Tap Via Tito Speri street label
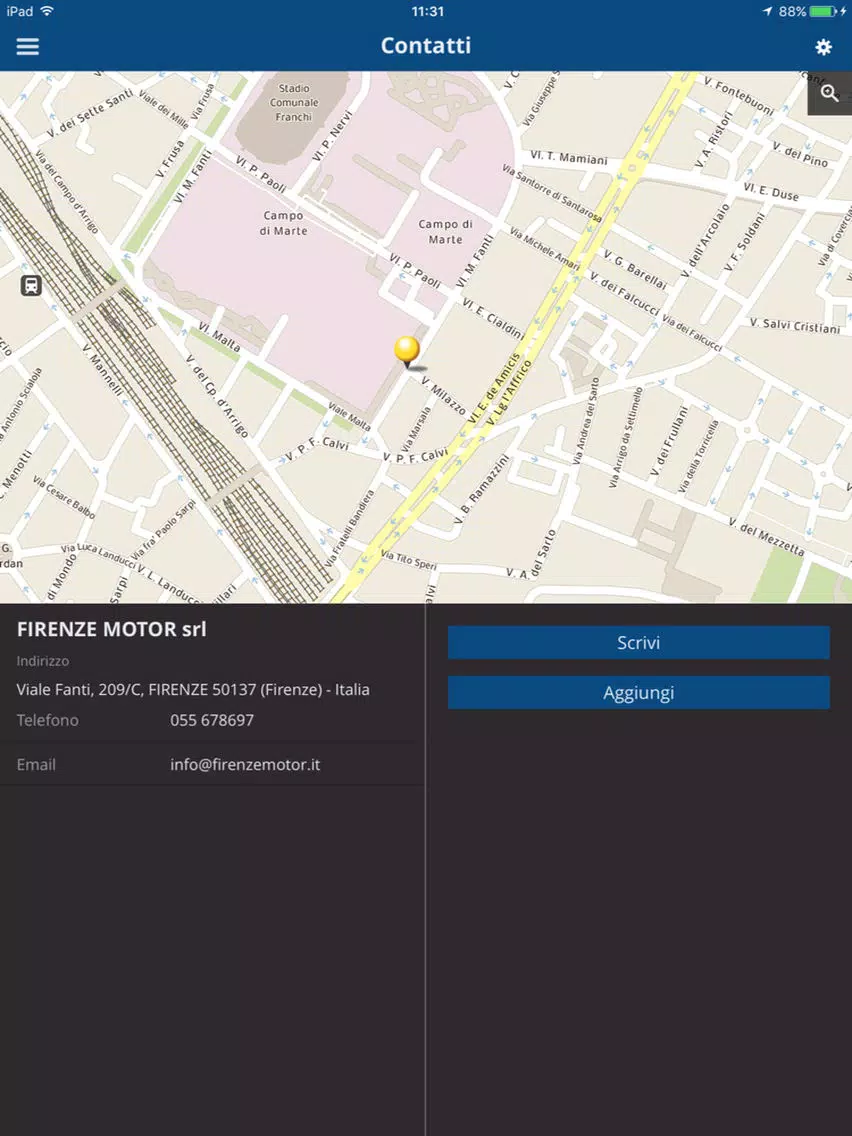Viewport: 852px width, 1136px height. tap(409, 559)
